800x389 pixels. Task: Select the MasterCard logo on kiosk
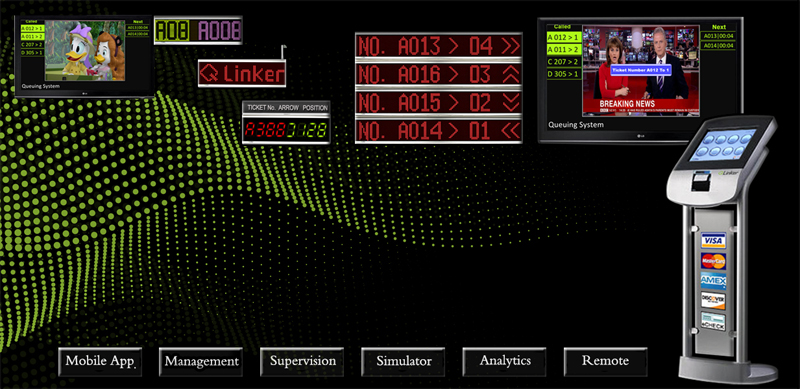(713, 261)
